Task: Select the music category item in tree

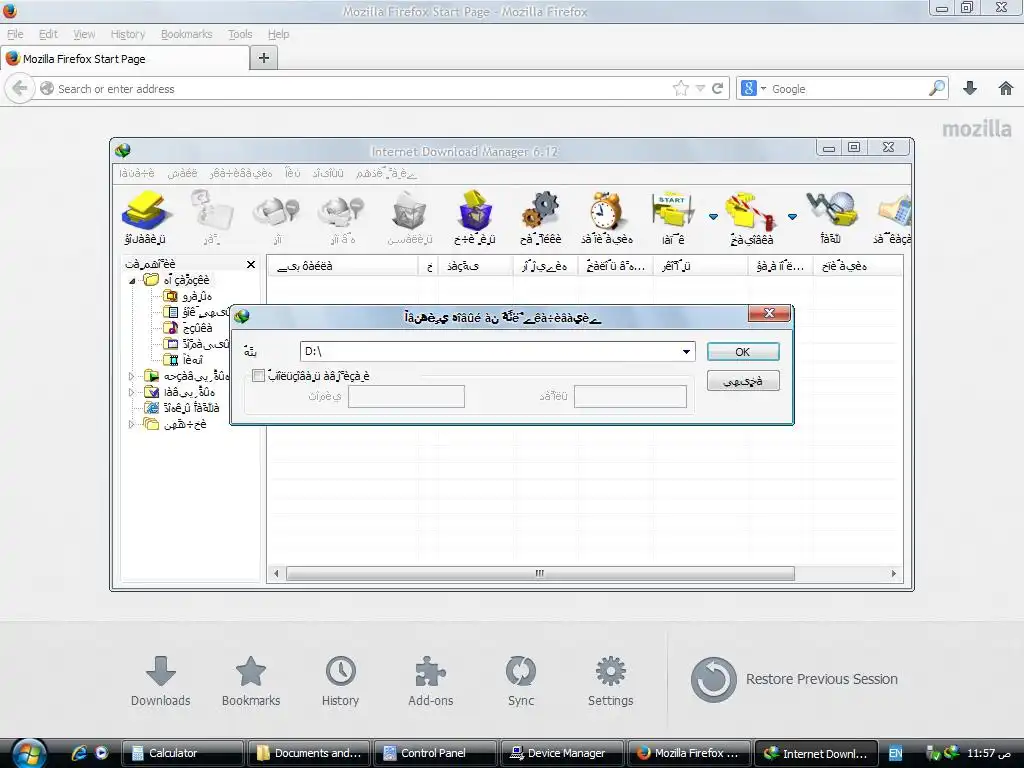Action: coord(188,328)
